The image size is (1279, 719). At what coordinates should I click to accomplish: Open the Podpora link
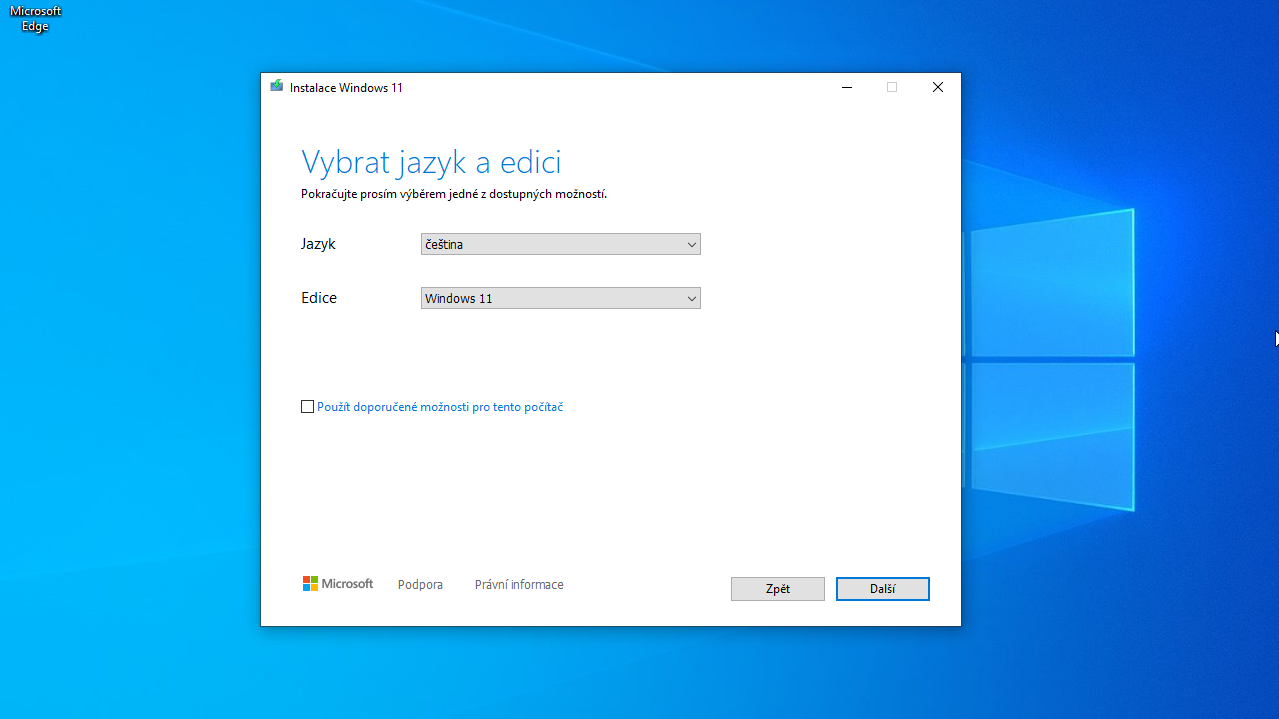coord(420,585)
